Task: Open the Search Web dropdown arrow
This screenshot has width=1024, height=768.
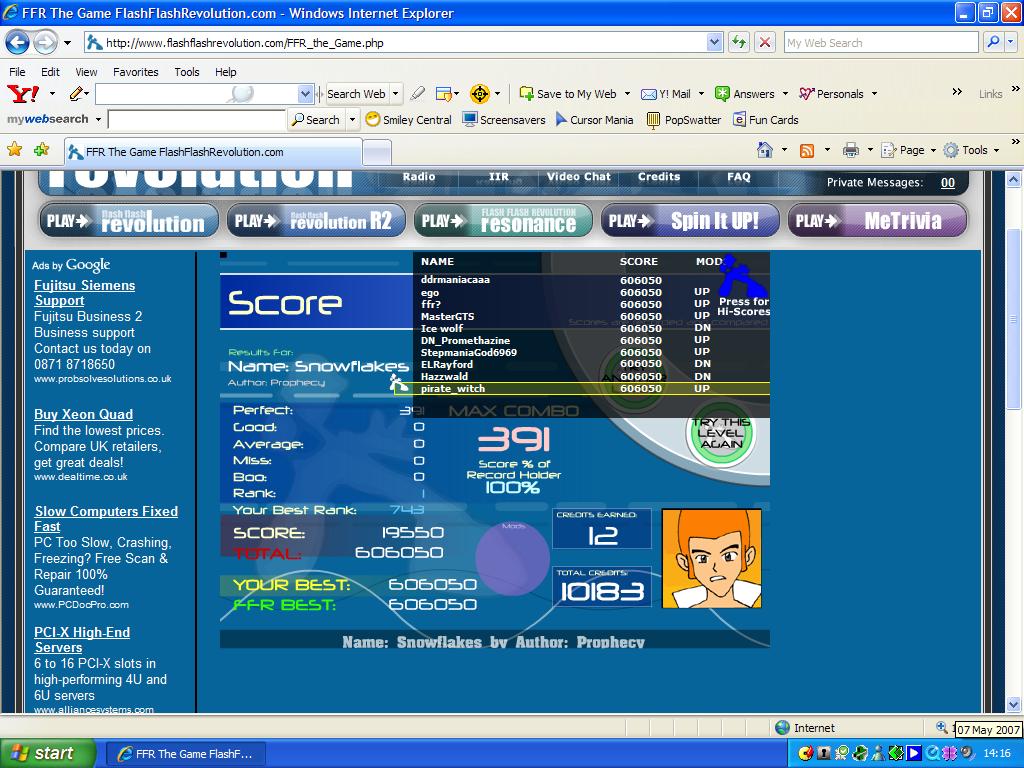Action: [x=395, y=94]
